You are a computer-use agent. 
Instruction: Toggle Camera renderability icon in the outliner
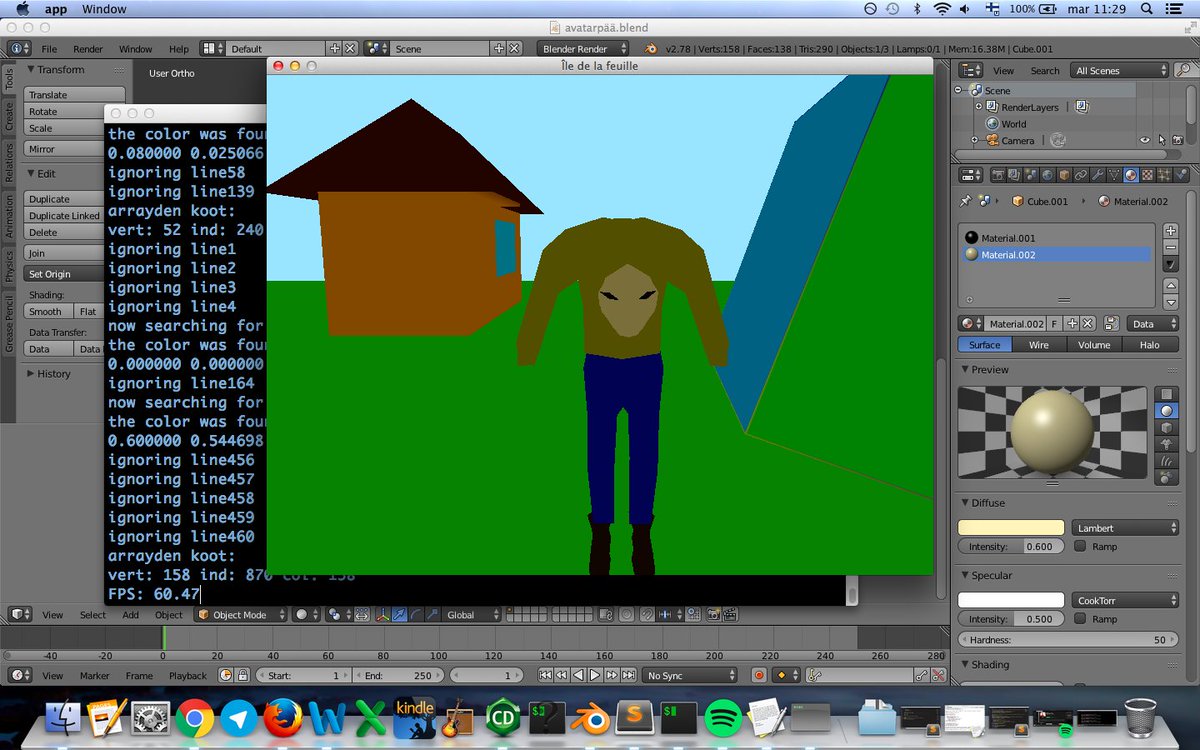(x=1178, y=141)
